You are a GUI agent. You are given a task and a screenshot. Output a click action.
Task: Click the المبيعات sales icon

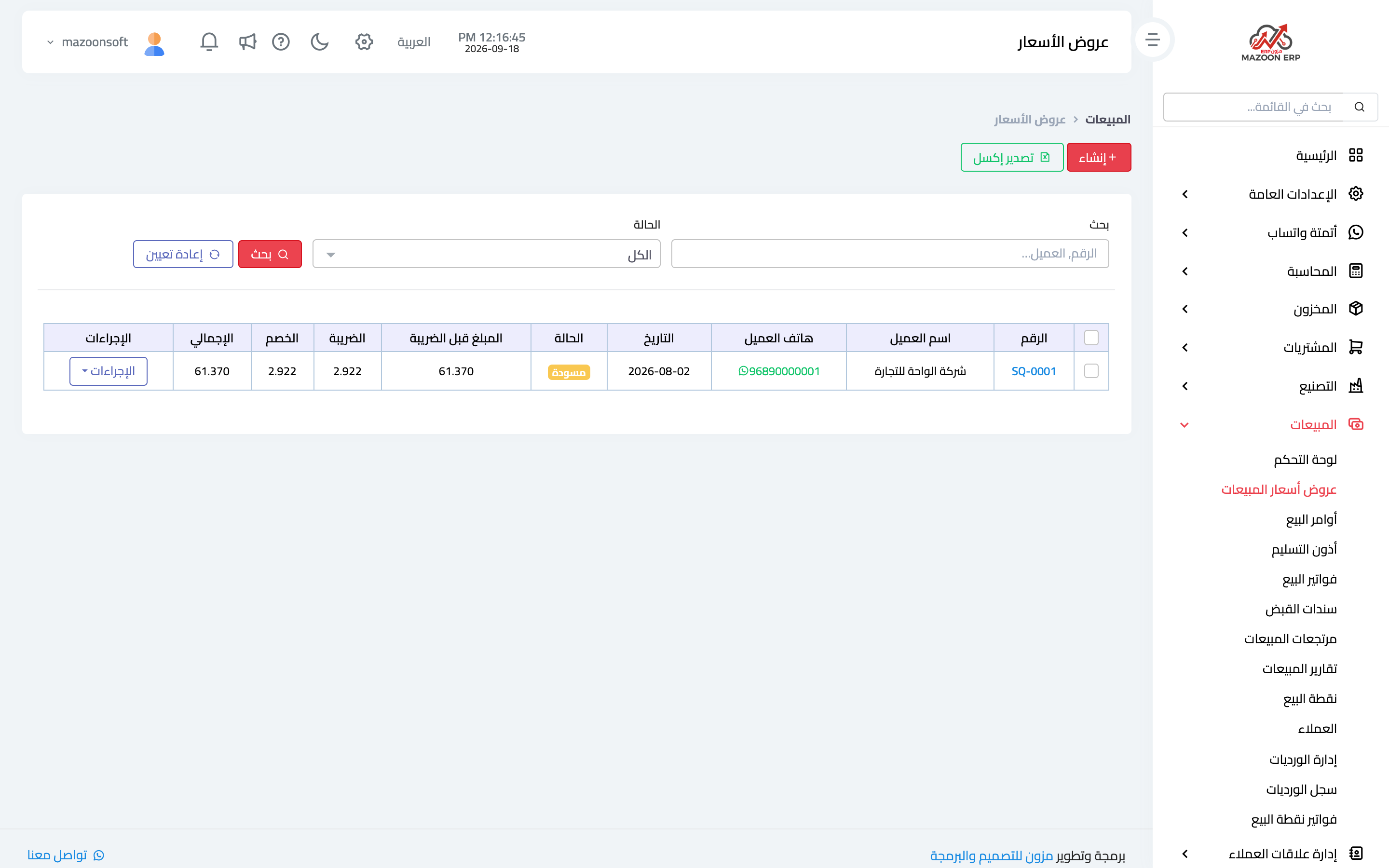(x=1356, y=424)
